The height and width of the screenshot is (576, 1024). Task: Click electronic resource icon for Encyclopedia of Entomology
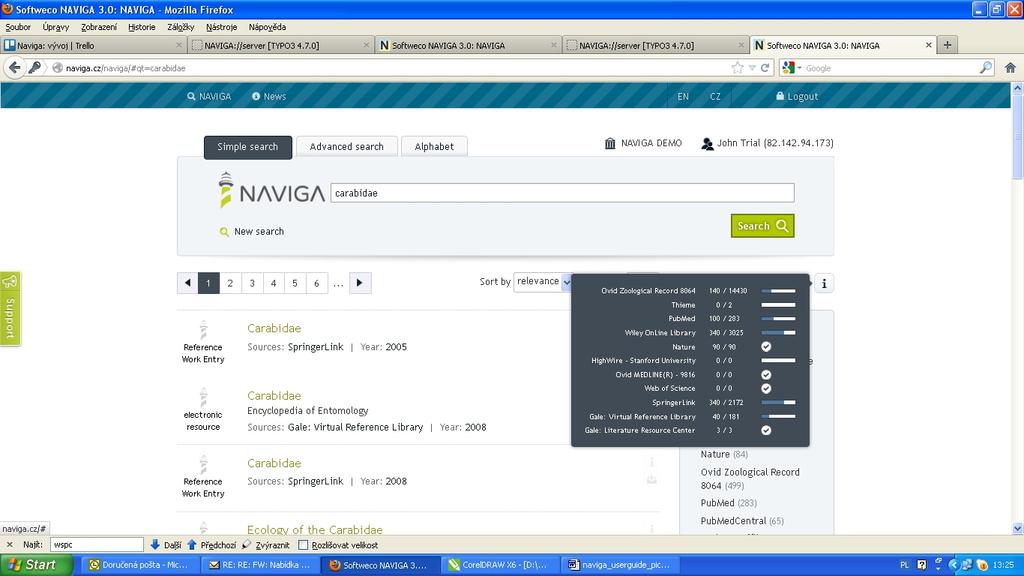[203, 397]
